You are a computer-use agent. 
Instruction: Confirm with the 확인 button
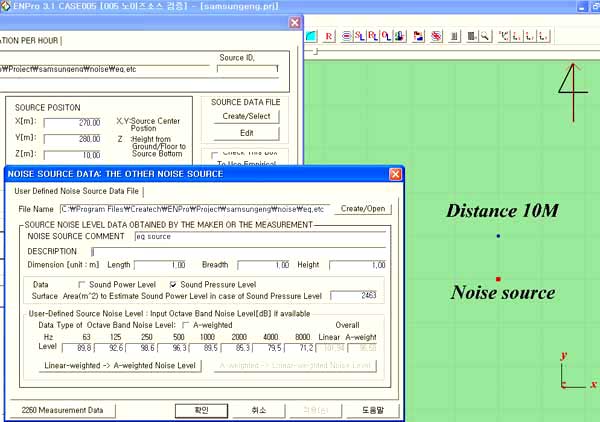(x=201, y=411)
